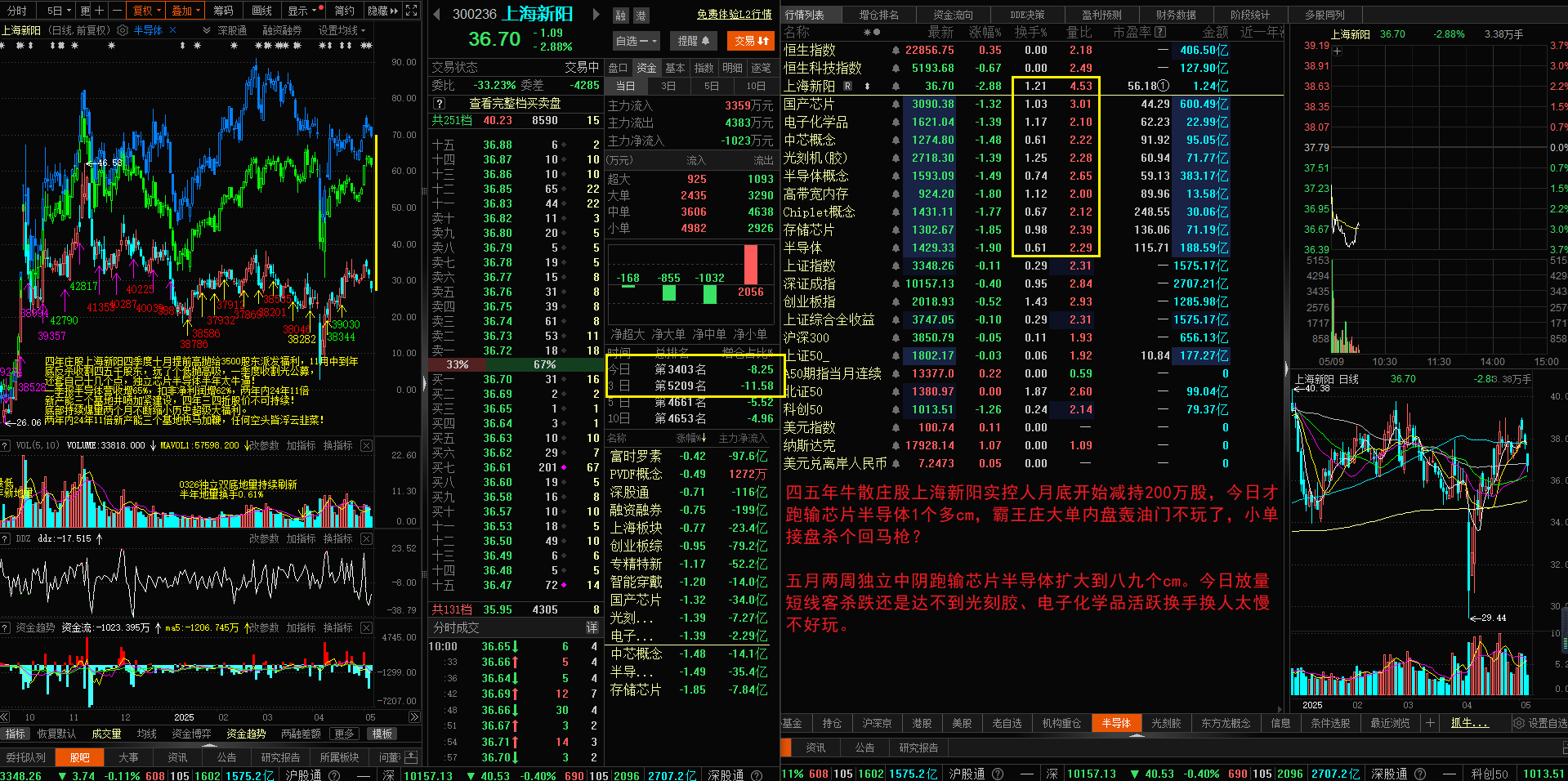Click alert bell on 恒生指数 row
Screen dimensions: 1568x781
pos(896,51)
